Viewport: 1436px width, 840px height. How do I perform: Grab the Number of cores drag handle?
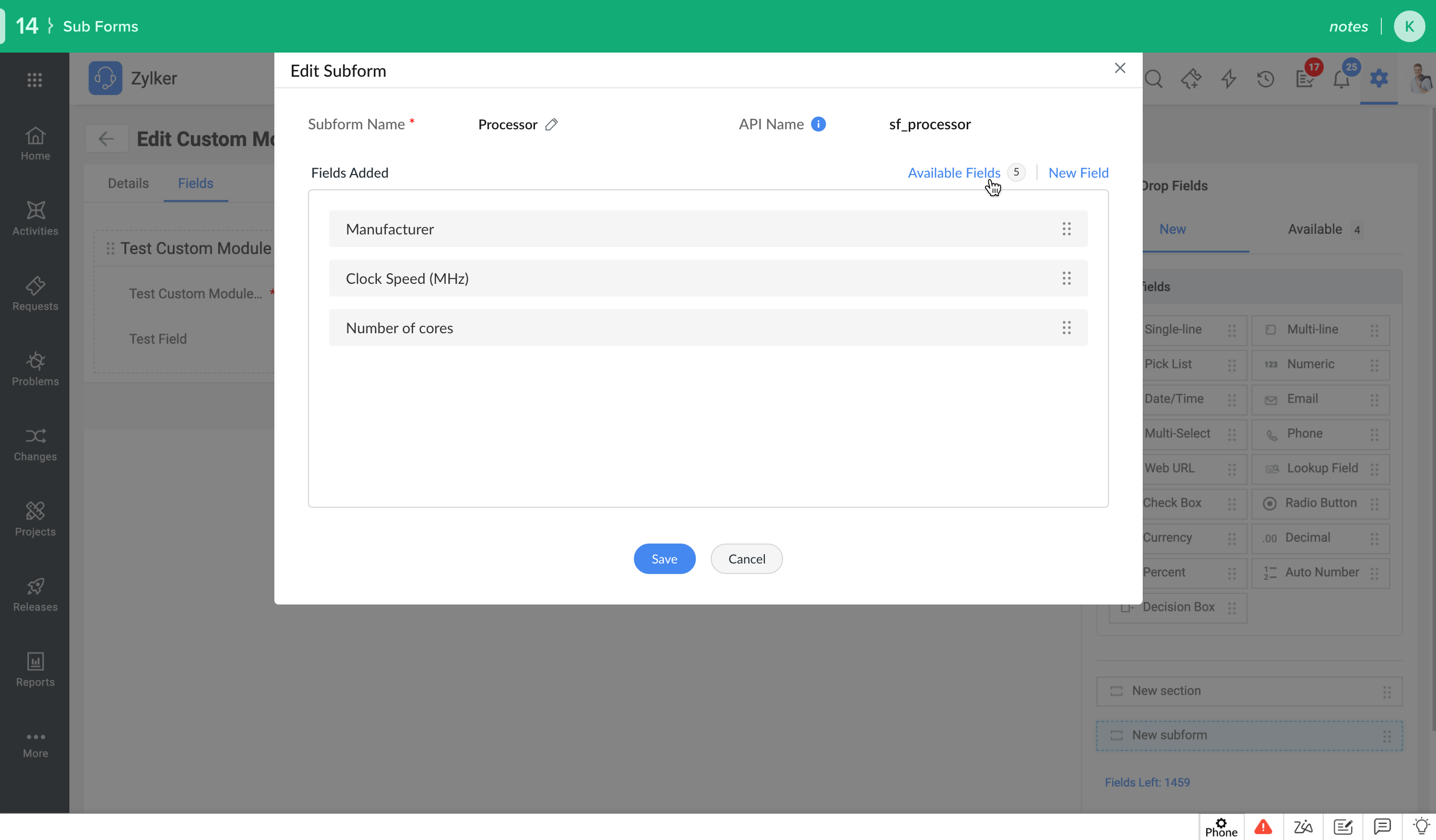click(1066, 327)
